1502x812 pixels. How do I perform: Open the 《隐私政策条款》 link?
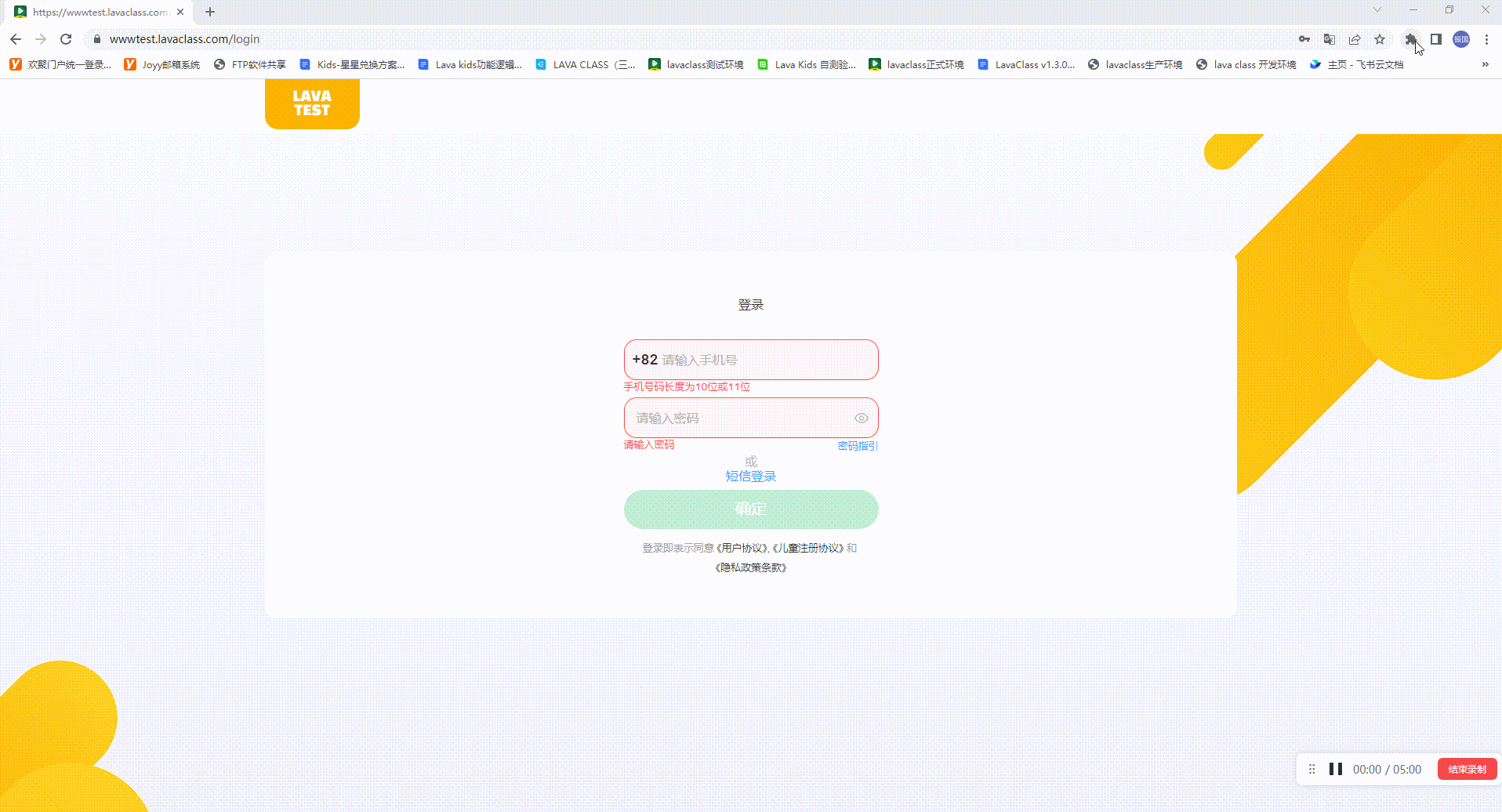click(750, 567)
